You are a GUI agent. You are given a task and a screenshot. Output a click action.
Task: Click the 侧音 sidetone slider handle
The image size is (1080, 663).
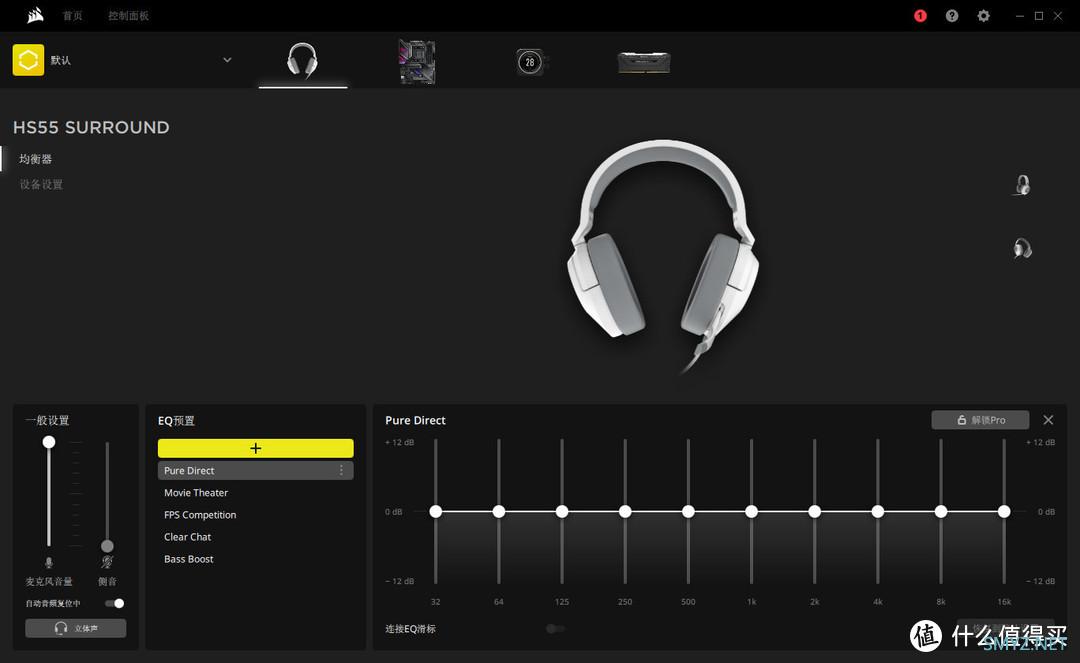pos(107,546)
